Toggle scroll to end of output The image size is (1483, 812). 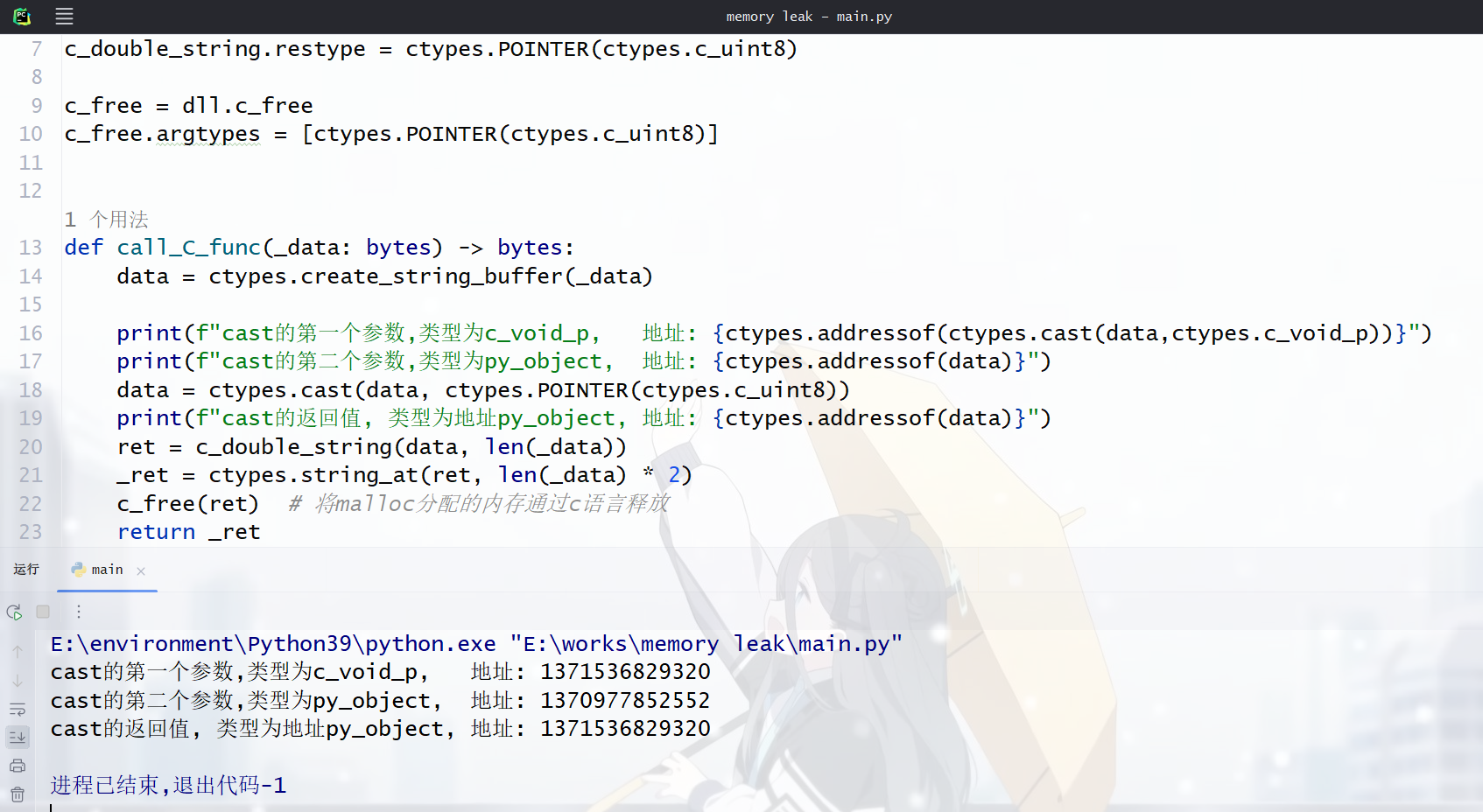pos(18,738)
